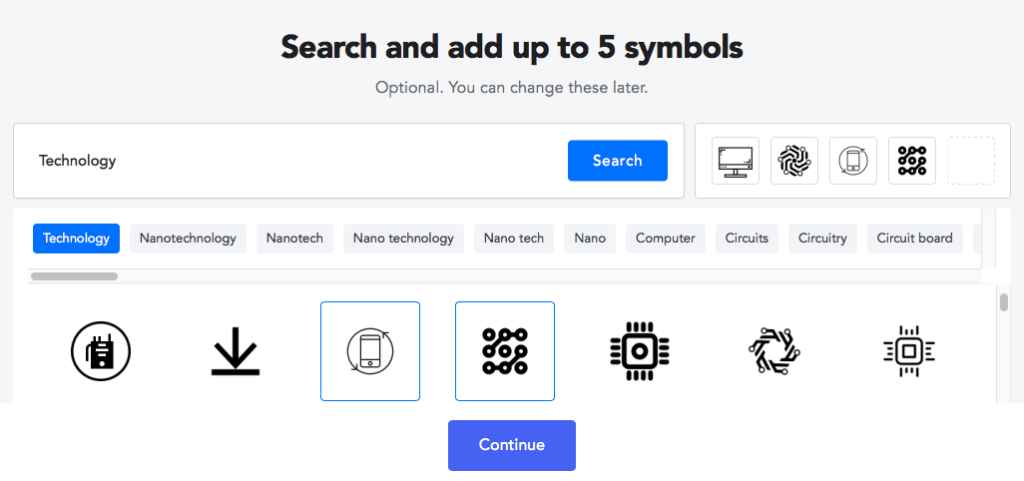Remove the monitor symbol from selected tray

coord(735,161)
